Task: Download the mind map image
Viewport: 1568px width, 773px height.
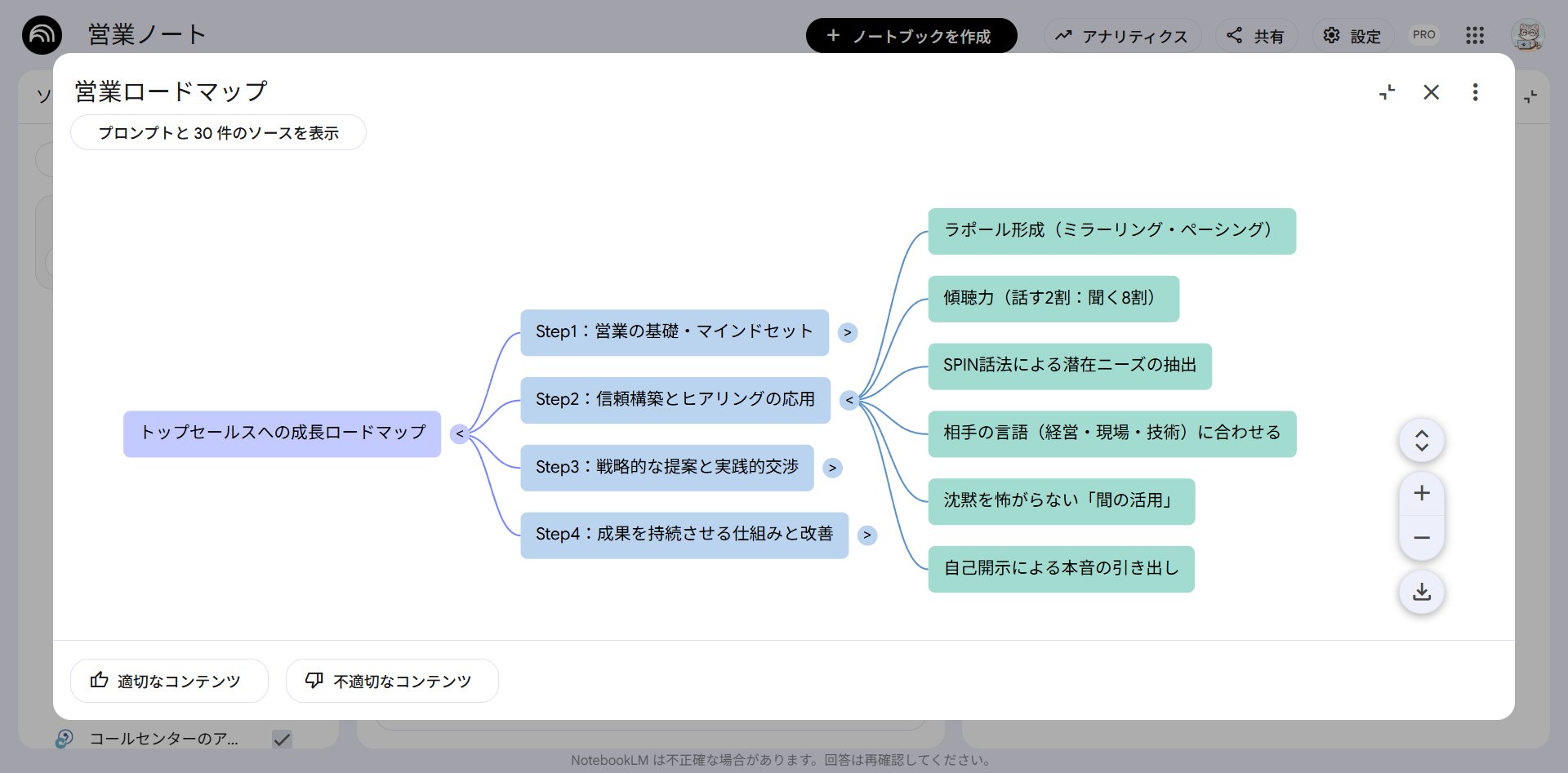Action: [x=1422, y=592]
